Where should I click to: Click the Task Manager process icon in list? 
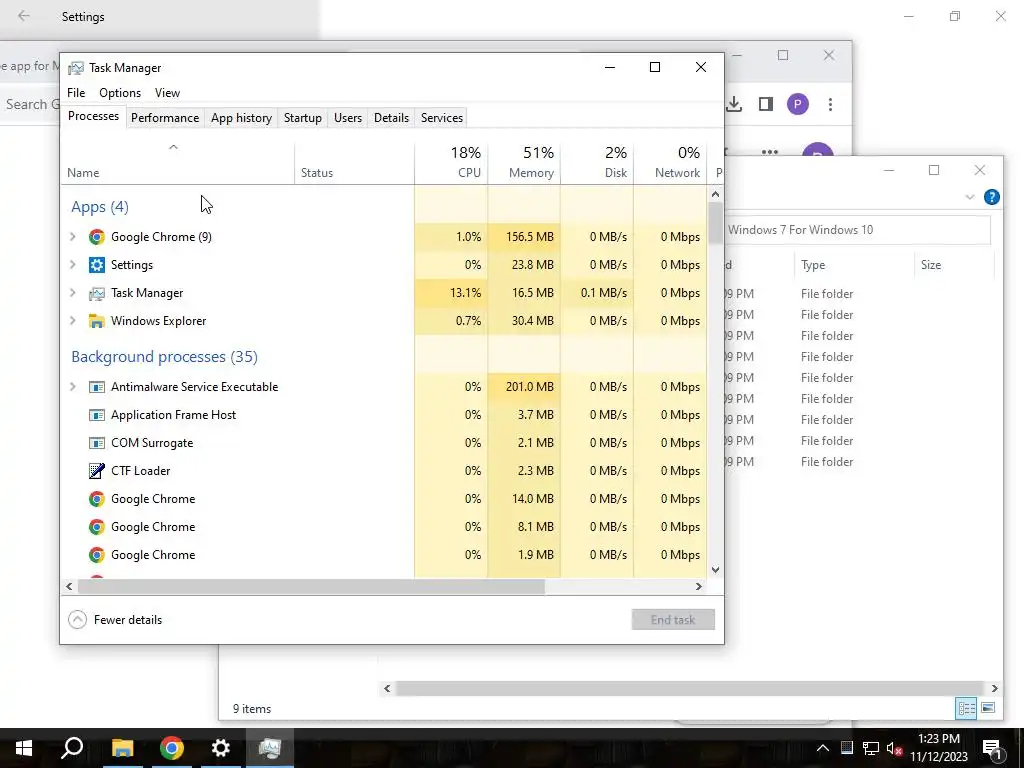97,293
